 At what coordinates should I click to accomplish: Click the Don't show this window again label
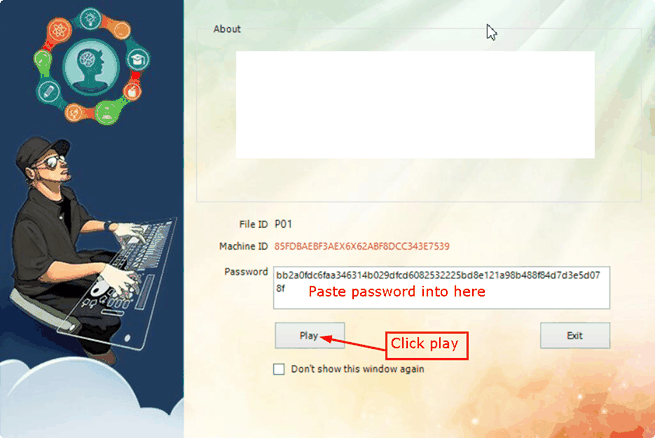pyautogui.click(x=358, y=369)
